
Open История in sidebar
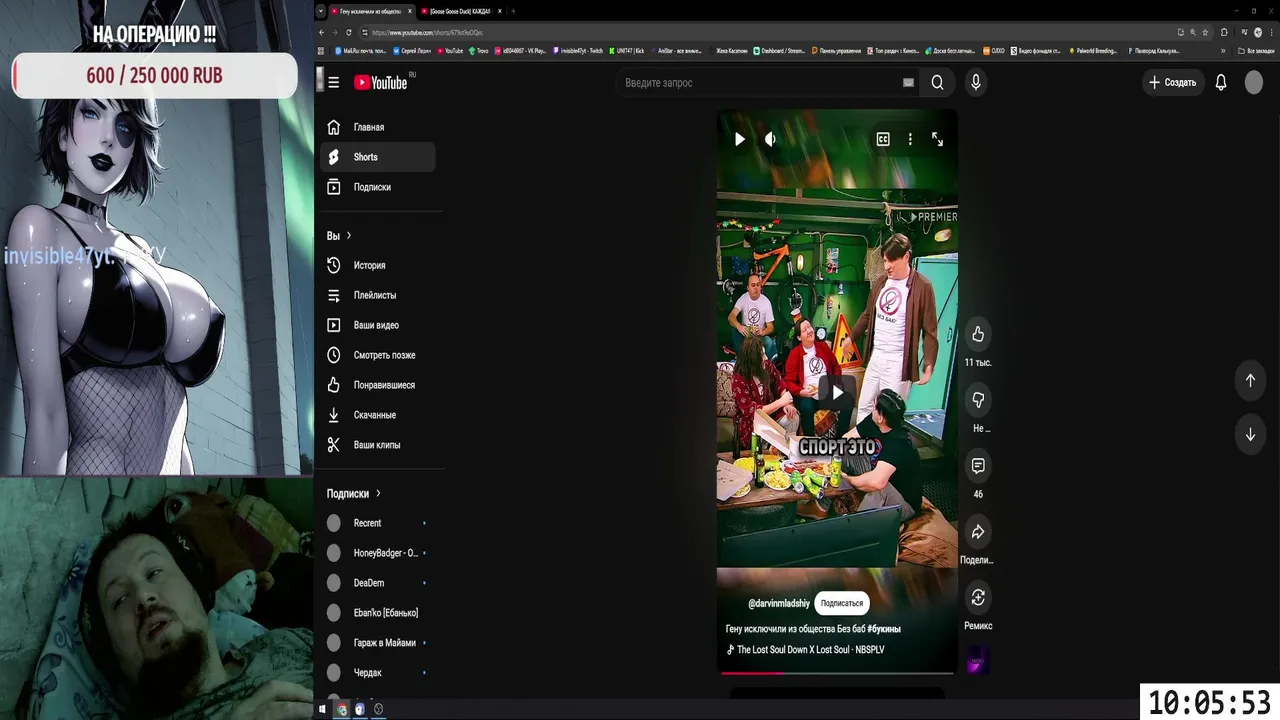click(378, 265)
